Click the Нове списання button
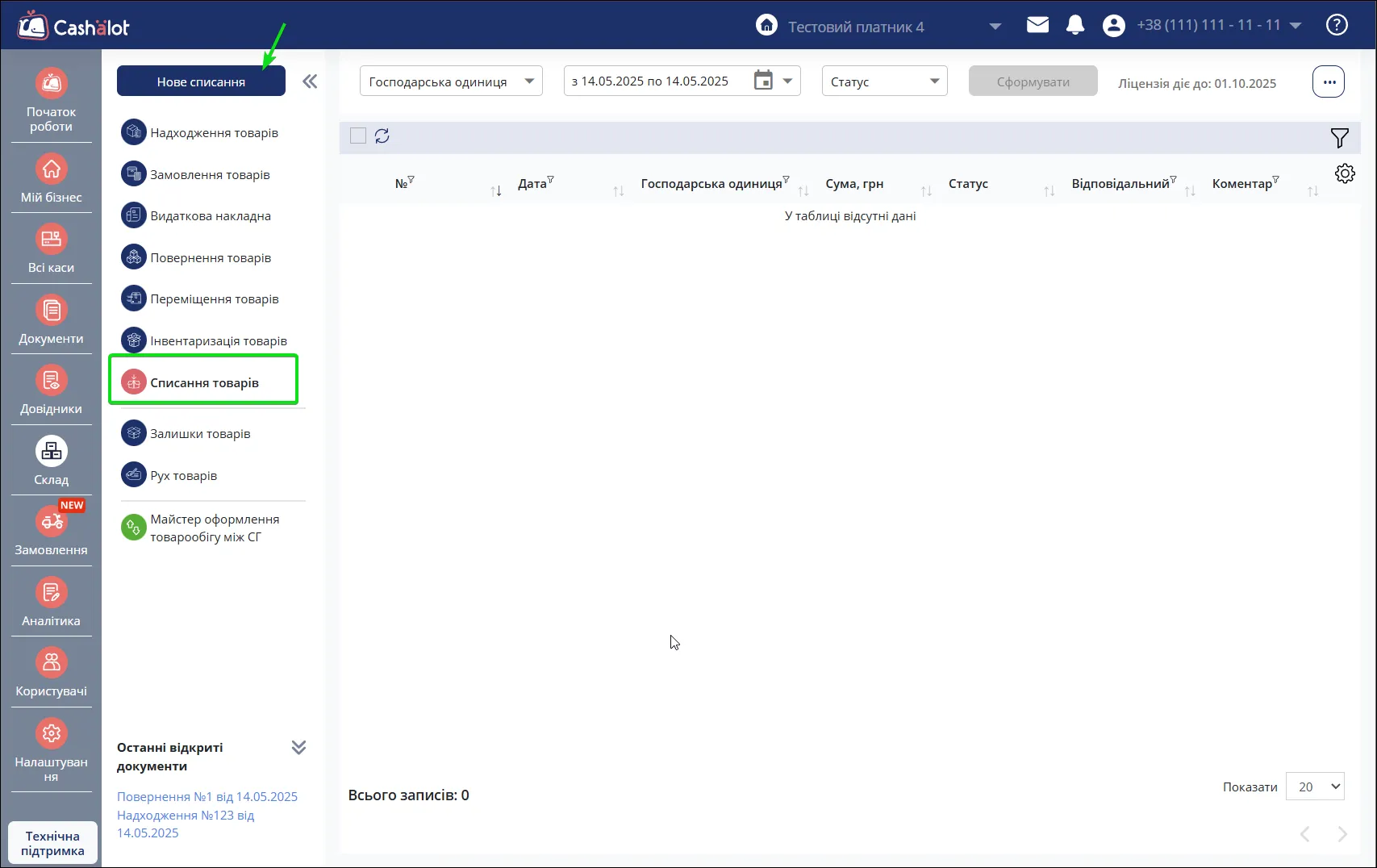This screenshot has width=1377, height=868. point(201,81)
